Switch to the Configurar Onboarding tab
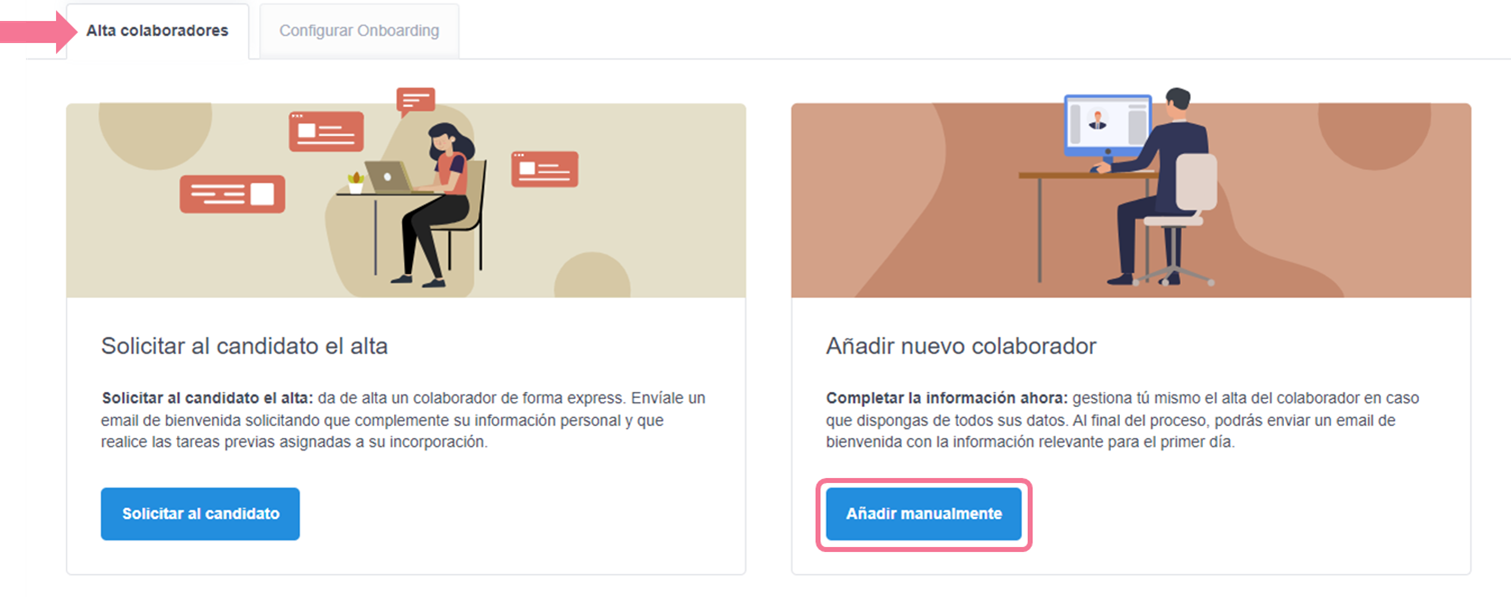 tap(359, 31)
